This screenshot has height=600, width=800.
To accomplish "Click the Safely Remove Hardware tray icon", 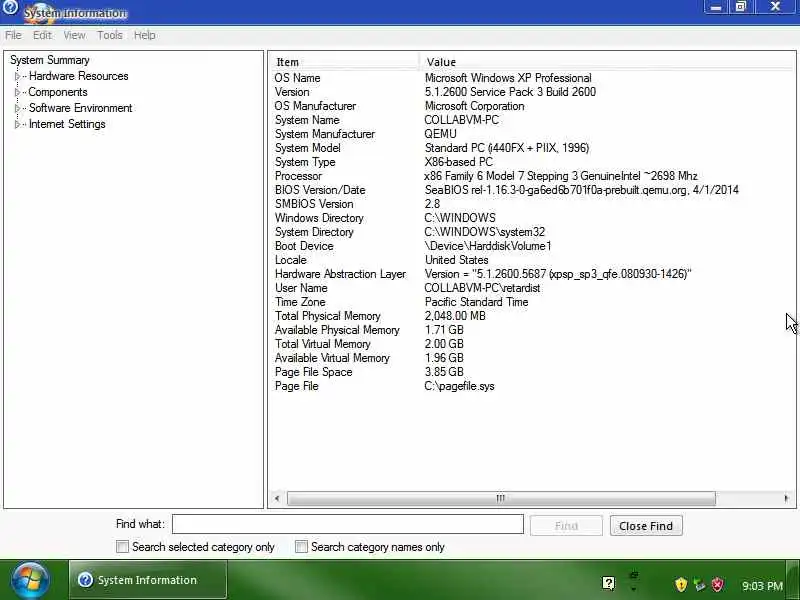I will [699, 585].
